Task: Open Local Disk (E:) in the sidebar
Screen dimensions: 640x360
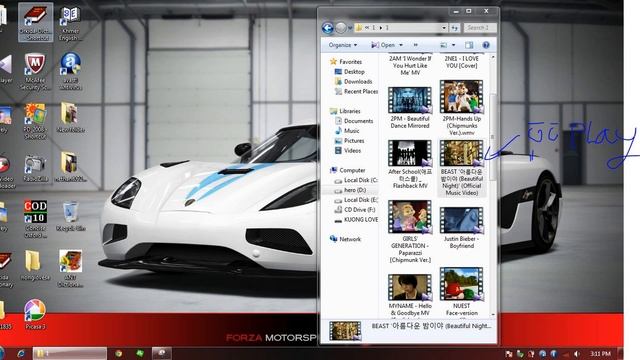Action: 356,200
